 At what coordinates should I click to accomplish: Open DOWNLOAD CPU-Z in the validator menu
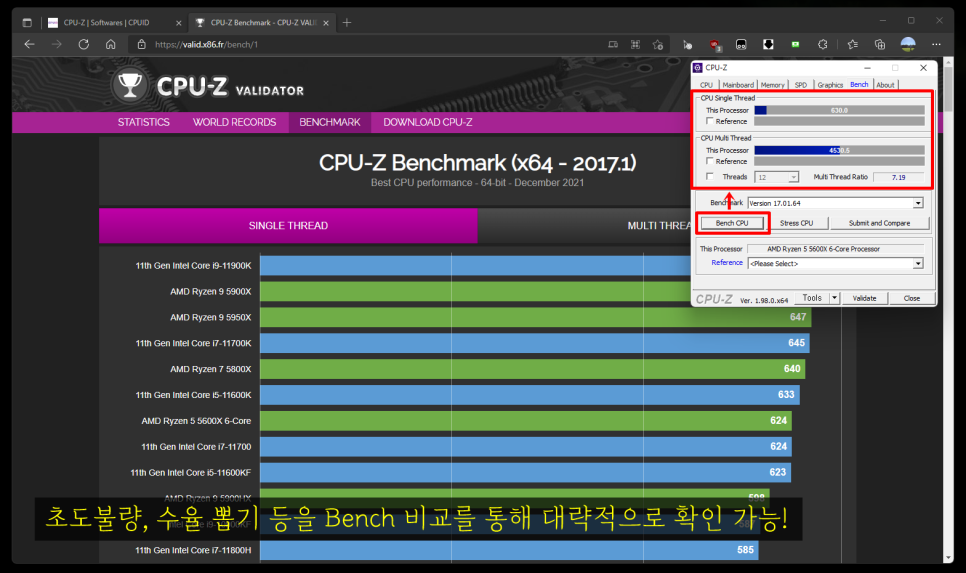click(x=428, y=122)
